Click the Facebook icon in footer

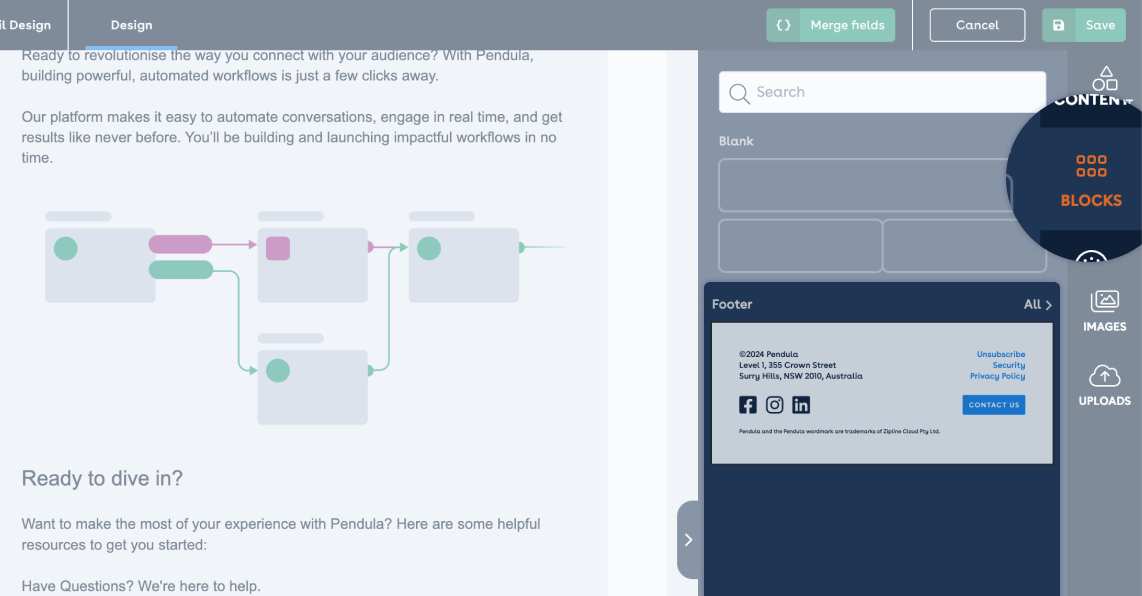point(748,405)
